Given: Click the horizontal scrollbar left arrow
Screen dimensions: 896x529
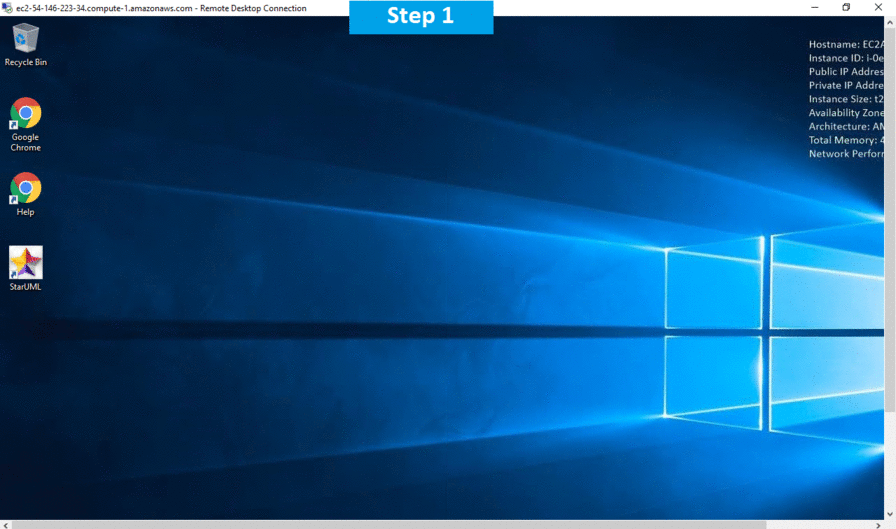Looking at the screenshot, I should point(5,524).
